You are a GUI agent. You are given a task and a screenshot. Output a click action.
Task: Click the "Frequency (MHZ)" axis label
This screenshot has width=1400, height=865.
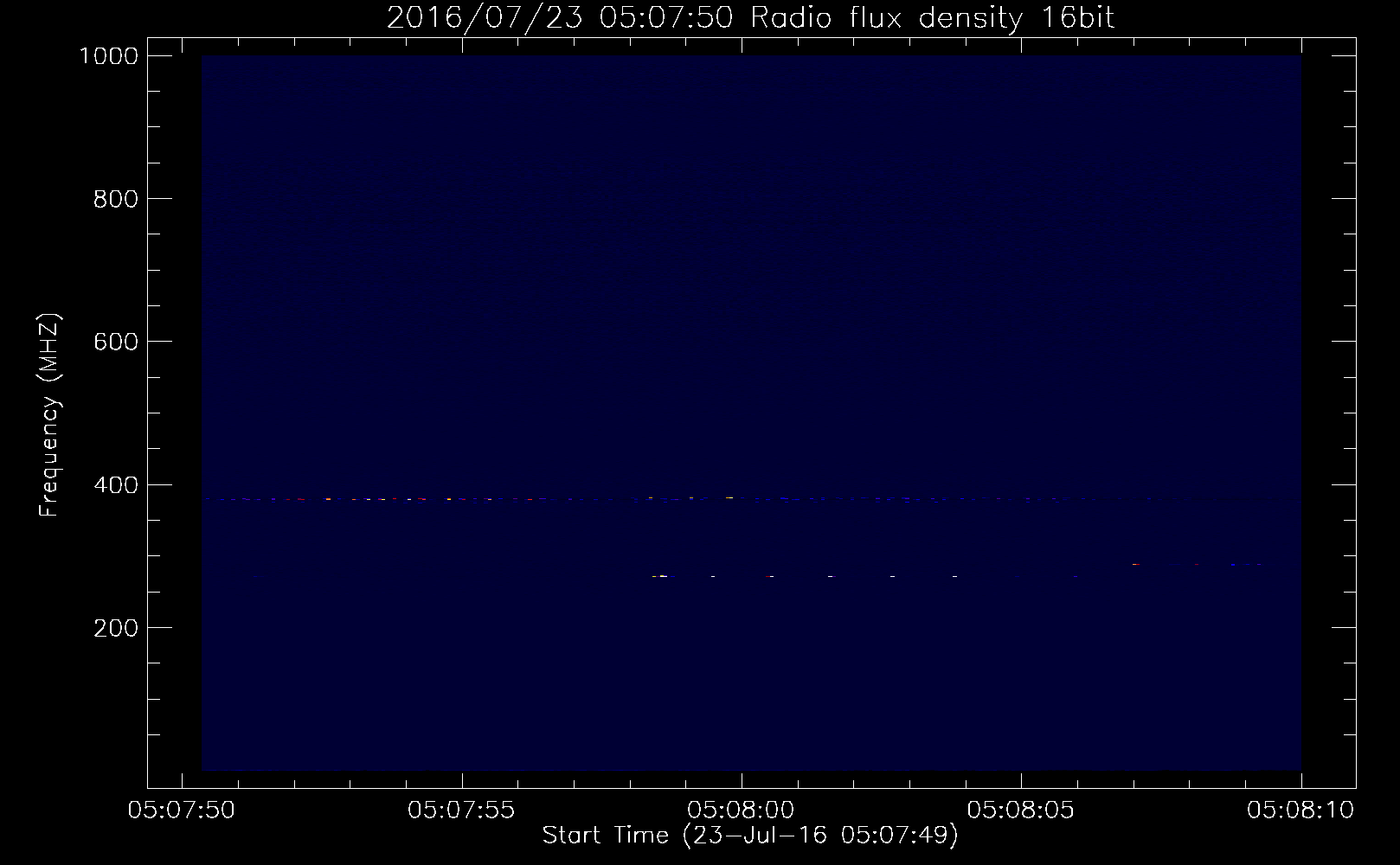(49, 415)
